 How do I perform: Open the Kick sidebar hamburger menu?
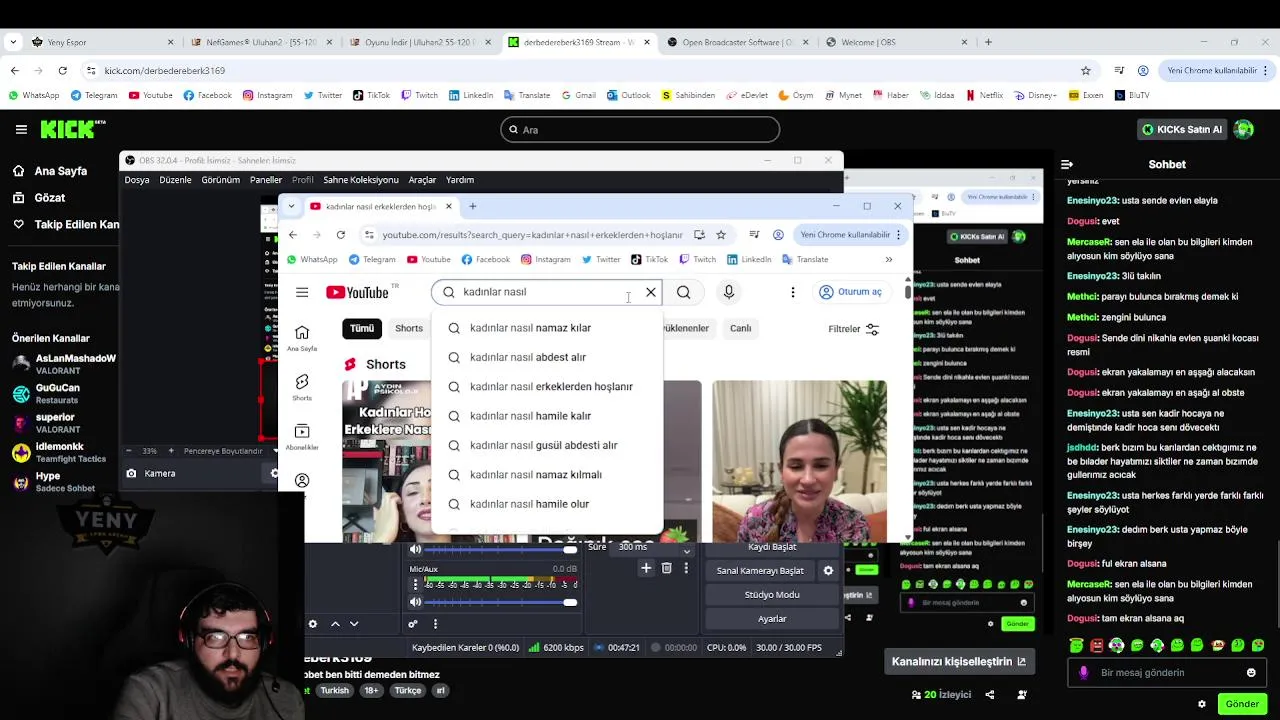tap(21, 129)
